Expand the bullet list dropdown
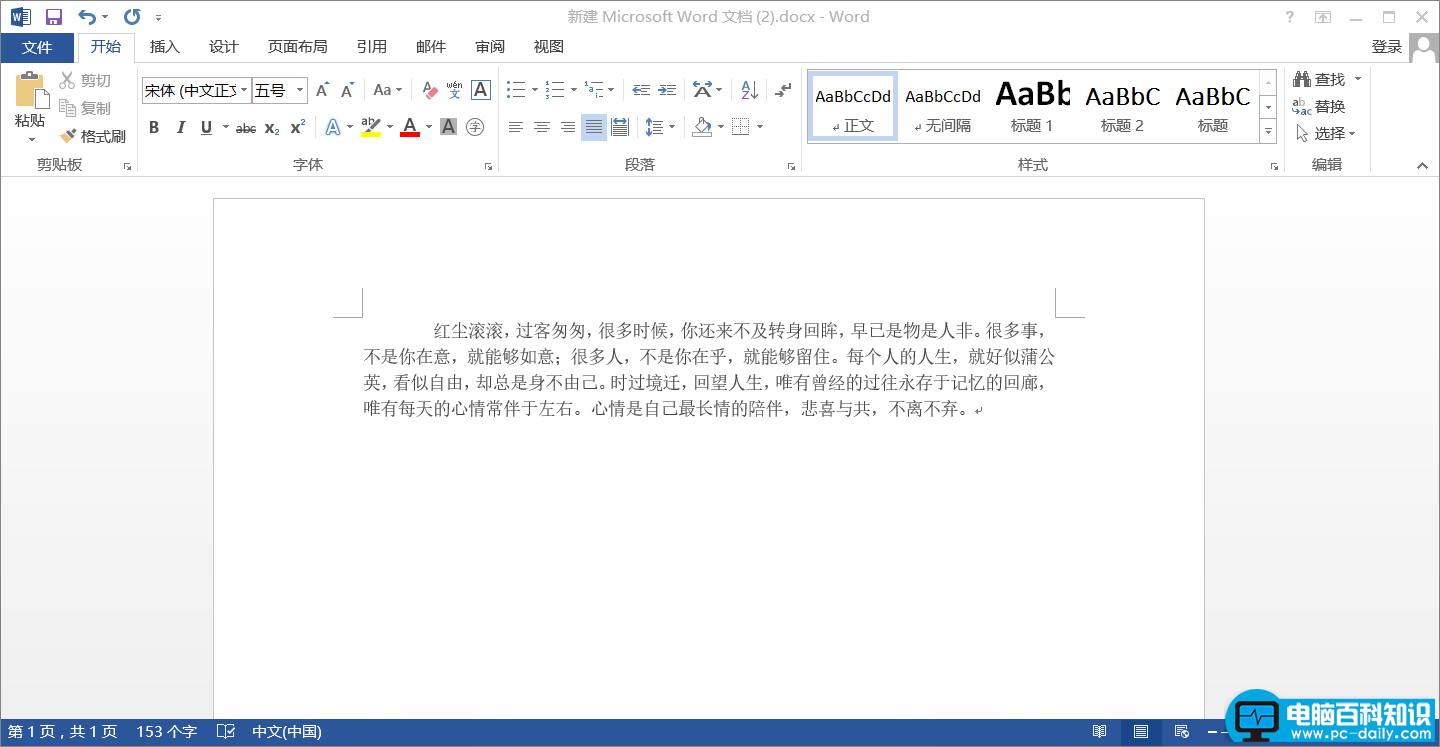The image size is (1440, 747). 535,90
